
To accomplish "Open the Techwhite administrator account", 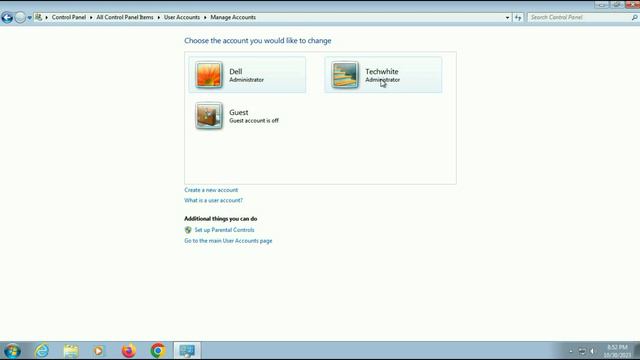I will tap(383, 75).
